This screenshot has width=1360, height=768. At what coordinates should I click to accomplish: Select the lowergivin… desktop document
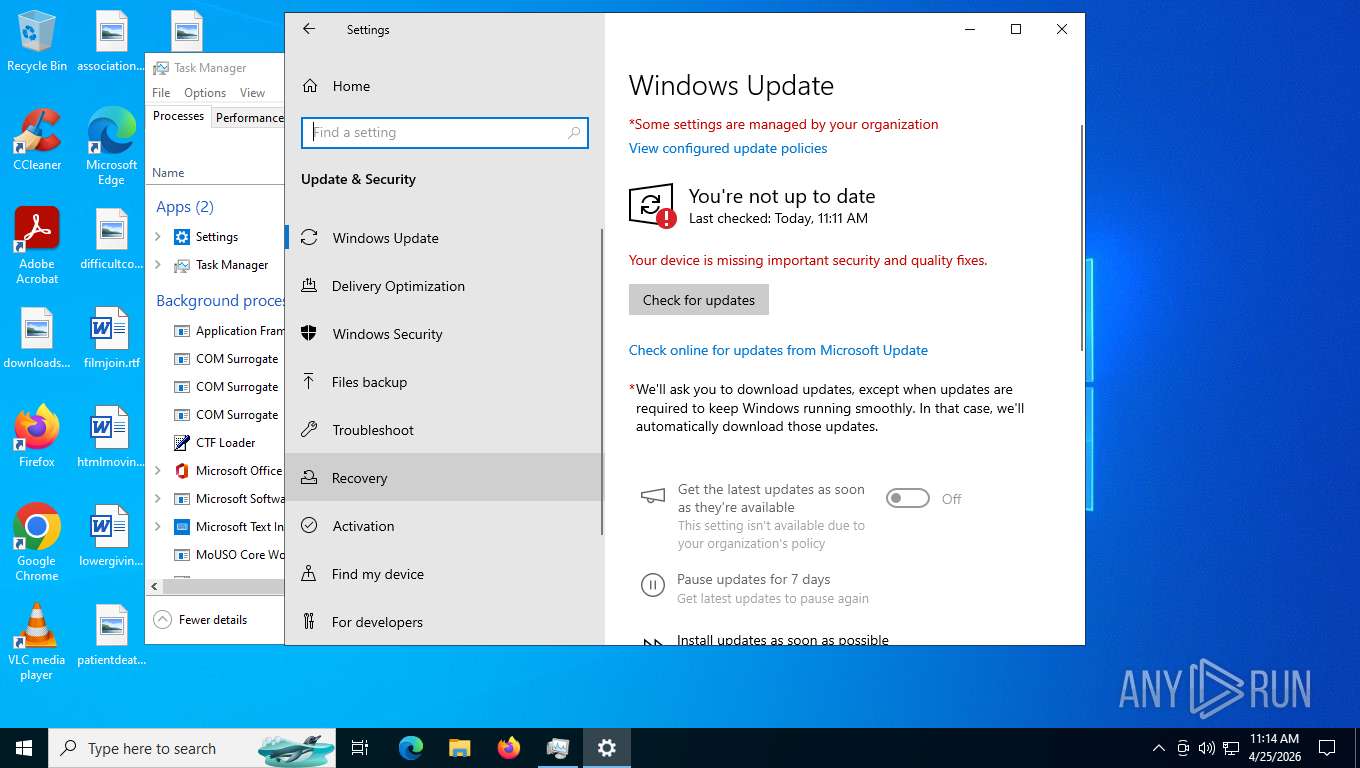[111, 535]
